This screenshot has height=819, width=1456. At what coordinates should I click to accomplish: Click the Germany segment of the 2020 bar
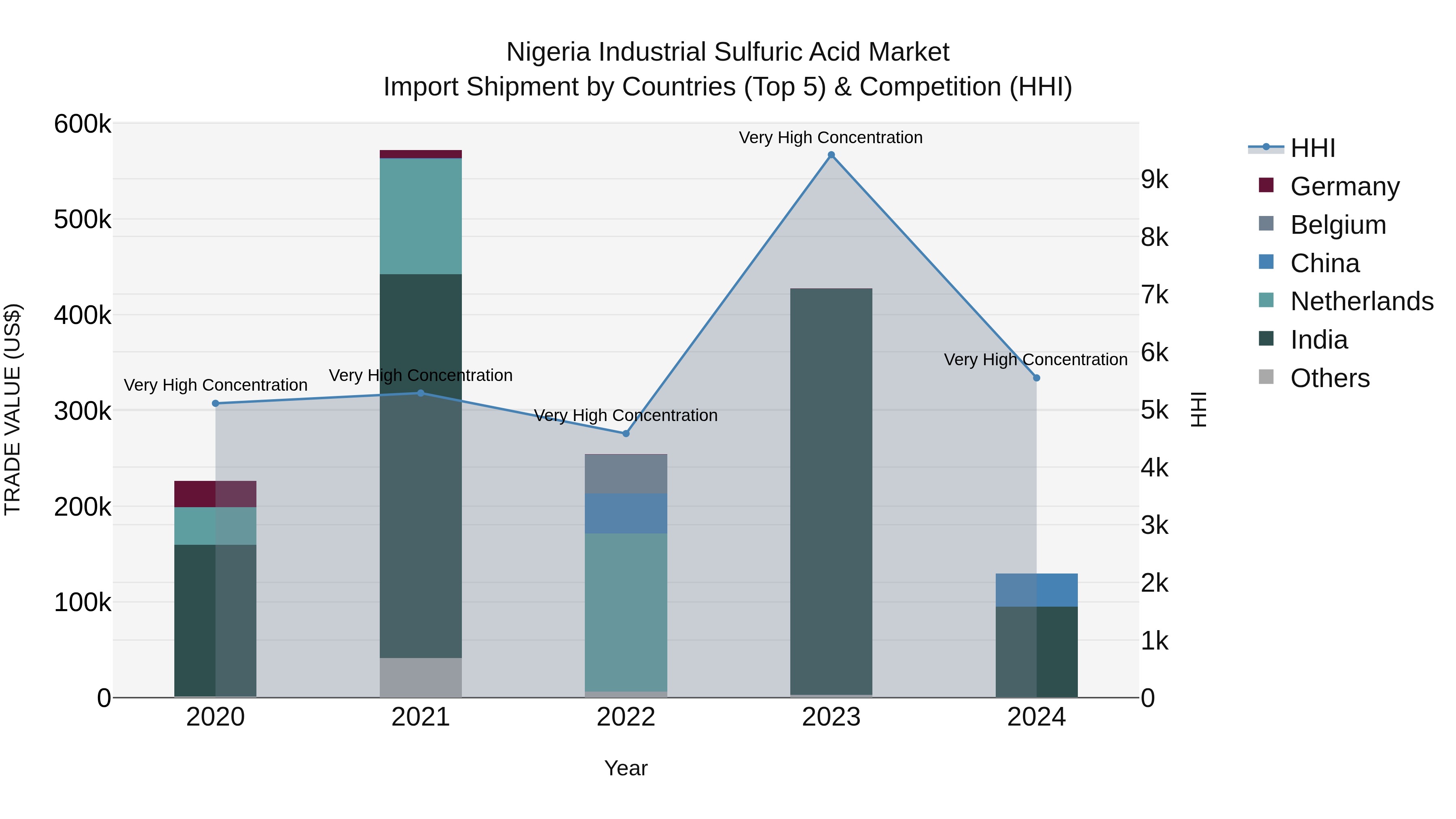[x=215, y=494]
